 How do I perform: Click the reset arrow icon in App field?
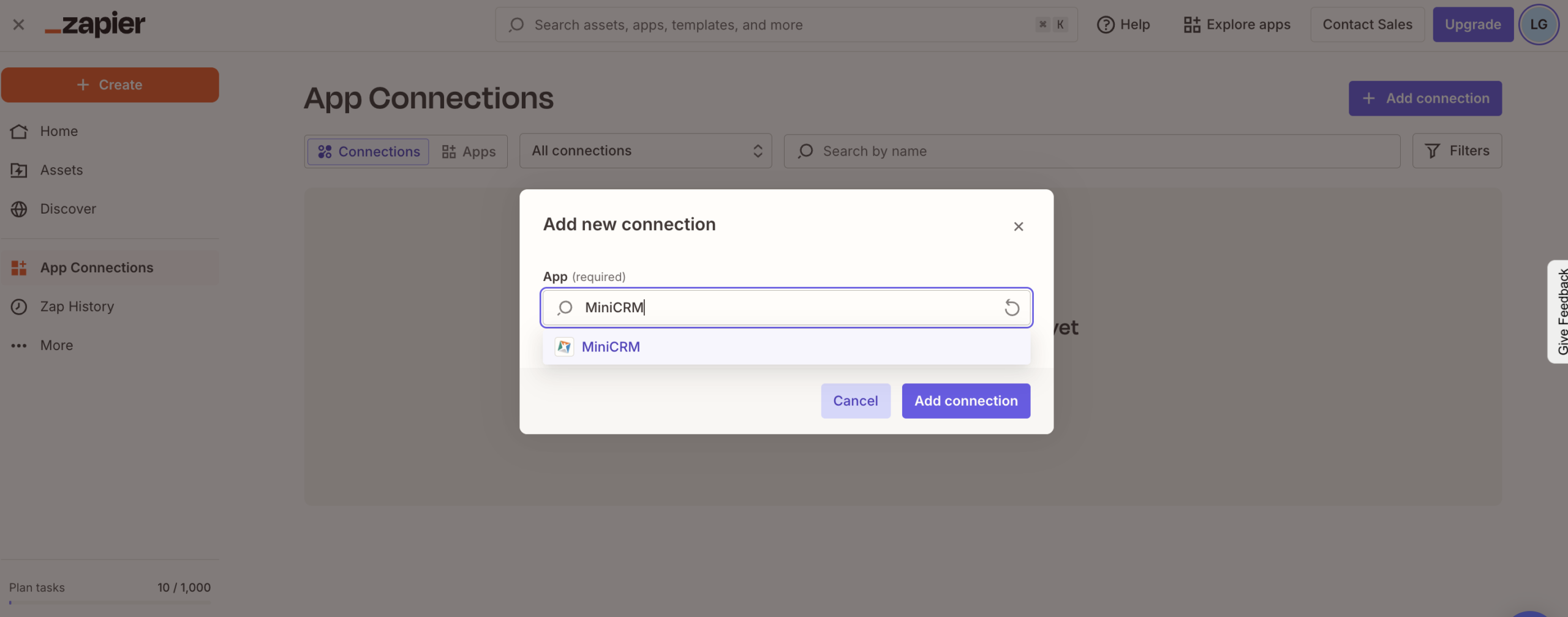[1011, 307]
